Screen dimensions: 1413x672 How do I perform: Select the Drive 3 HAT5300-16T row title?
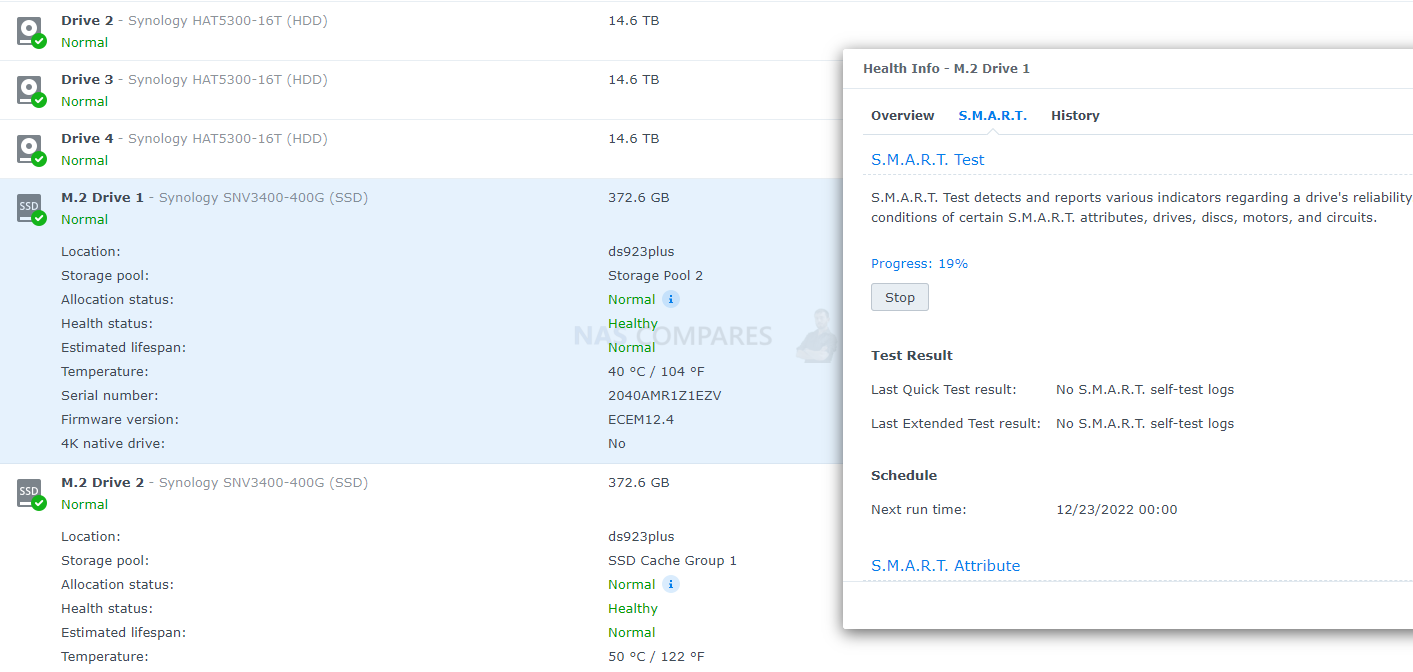[x=194, y=80]
